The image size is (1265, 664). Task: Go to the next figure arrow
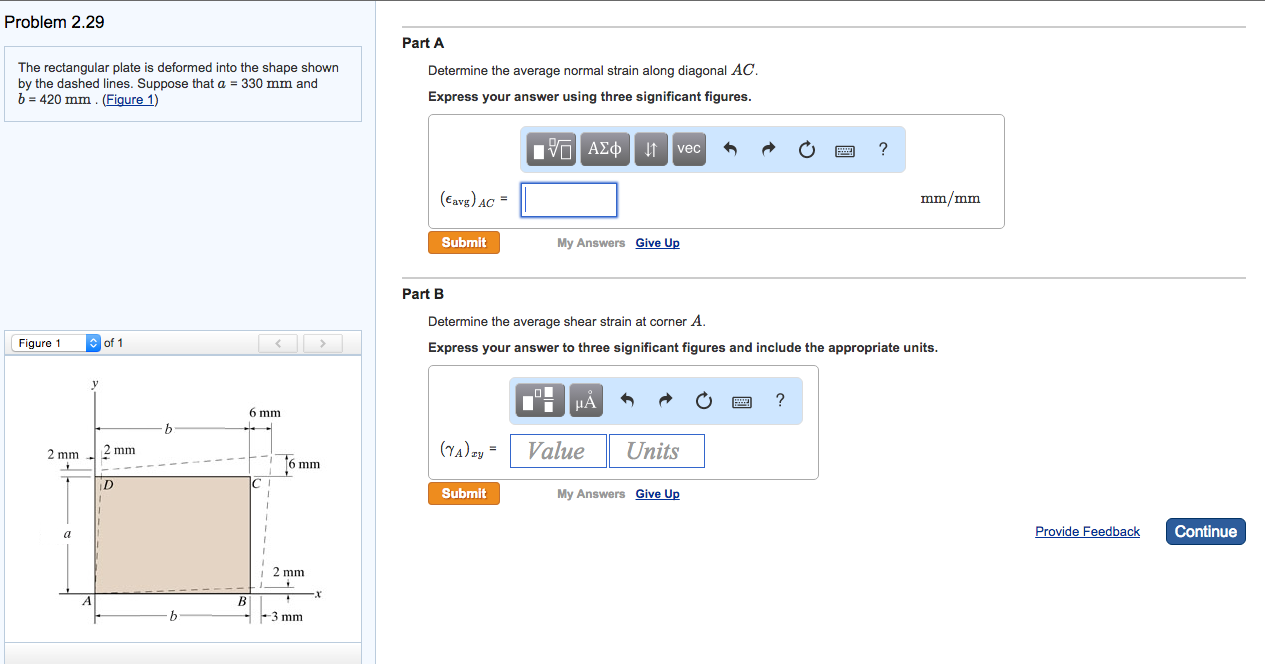pyautogui.click(x=322, y=344)
